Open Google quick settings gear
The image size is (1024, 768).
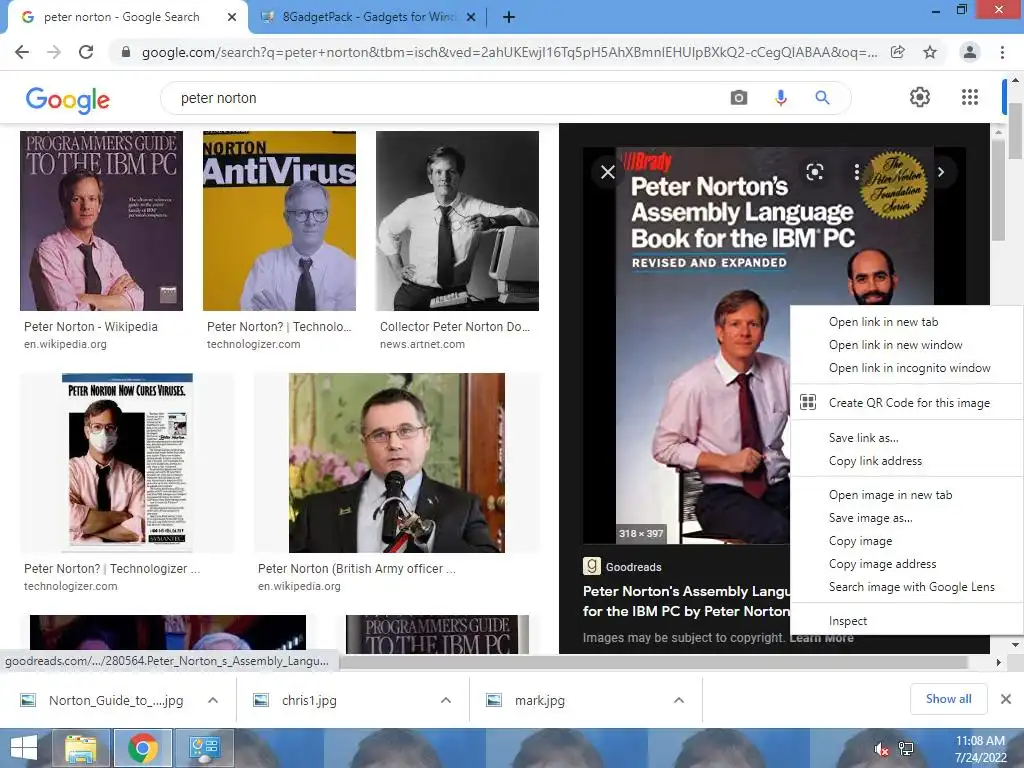coord(920,97)
